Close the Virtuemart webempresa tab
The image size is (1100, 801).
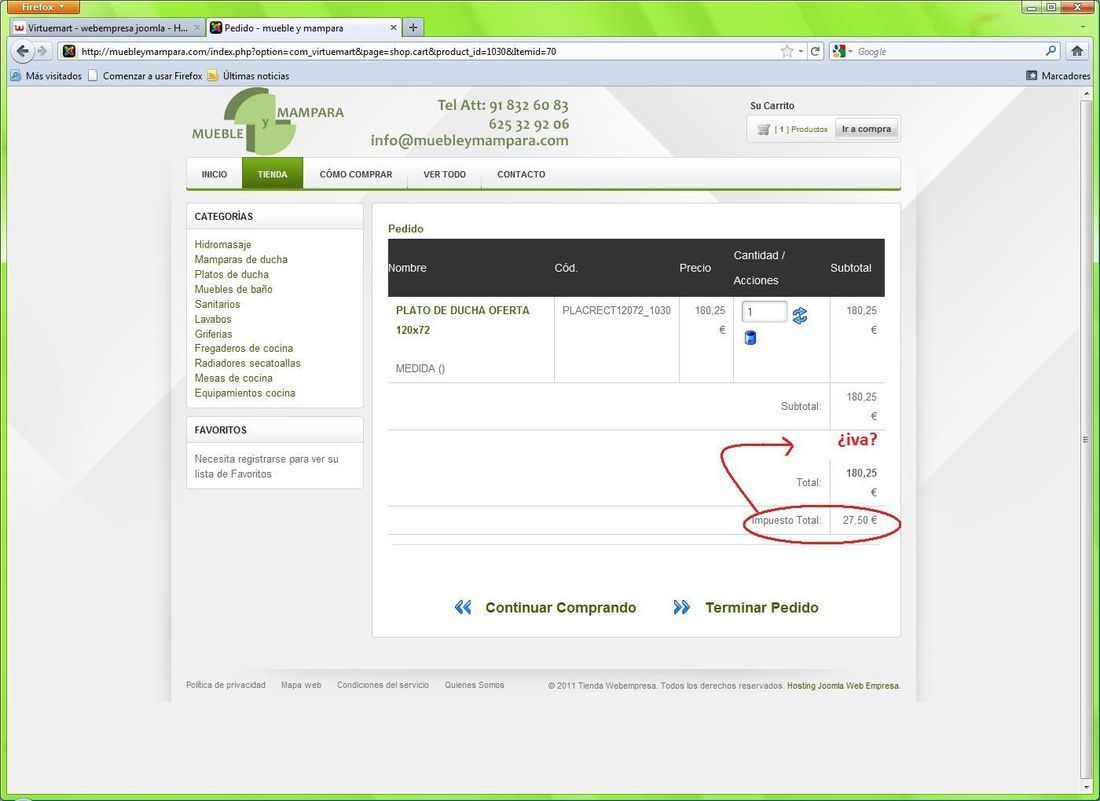click(x=197, y=28)
